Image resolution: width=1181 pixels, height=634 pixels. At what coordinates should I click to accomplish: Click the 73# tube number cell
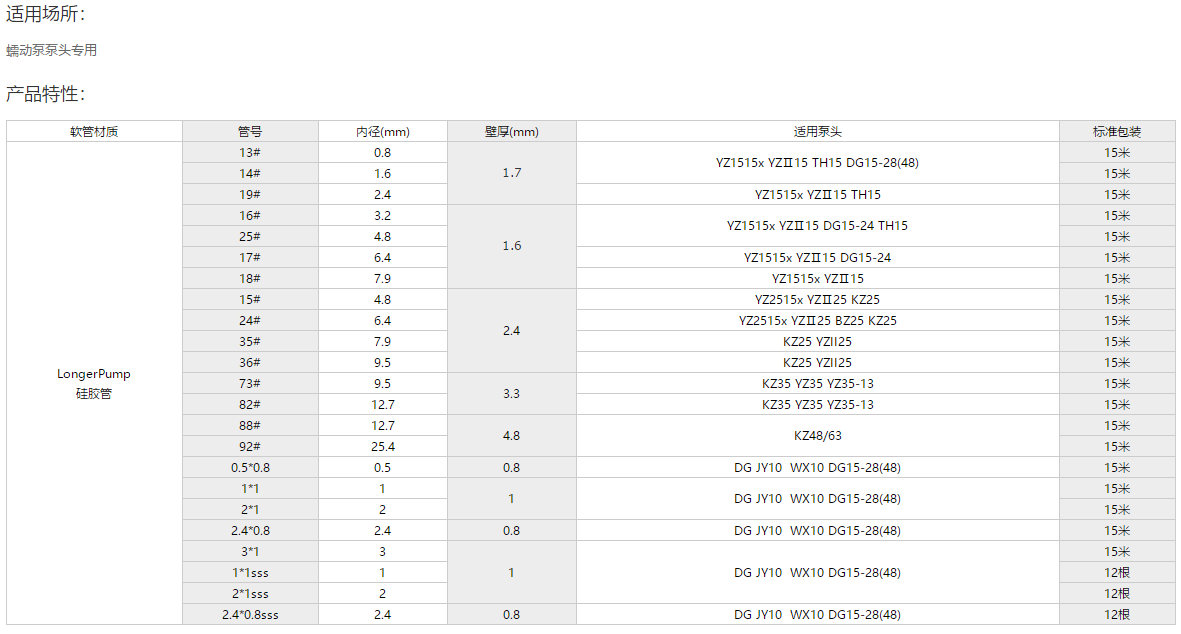tap(250, 384)
